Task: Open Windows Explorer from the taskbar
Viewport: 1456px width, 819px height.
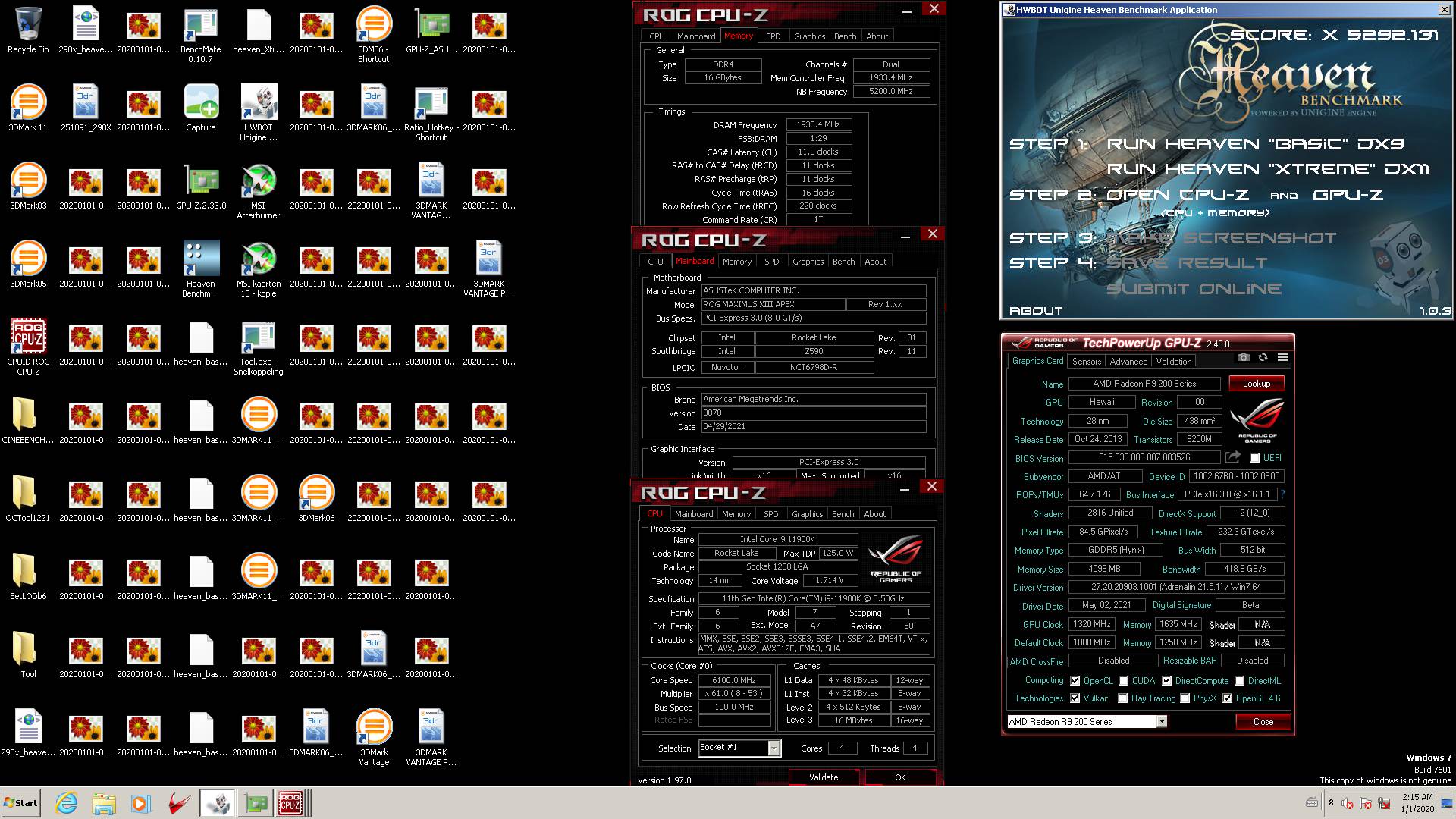Action: 104,803
